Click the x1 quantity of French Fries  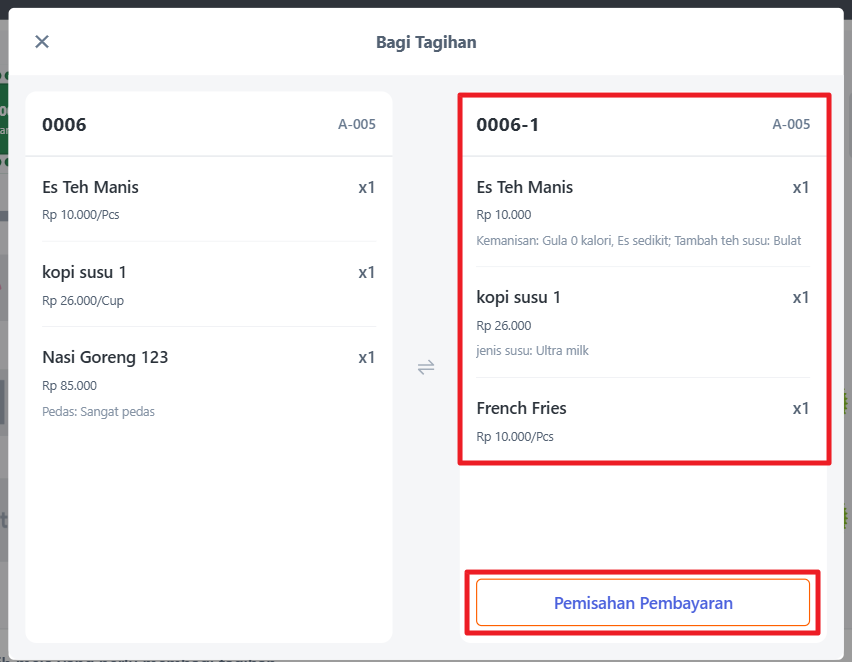tap(800, 408)
